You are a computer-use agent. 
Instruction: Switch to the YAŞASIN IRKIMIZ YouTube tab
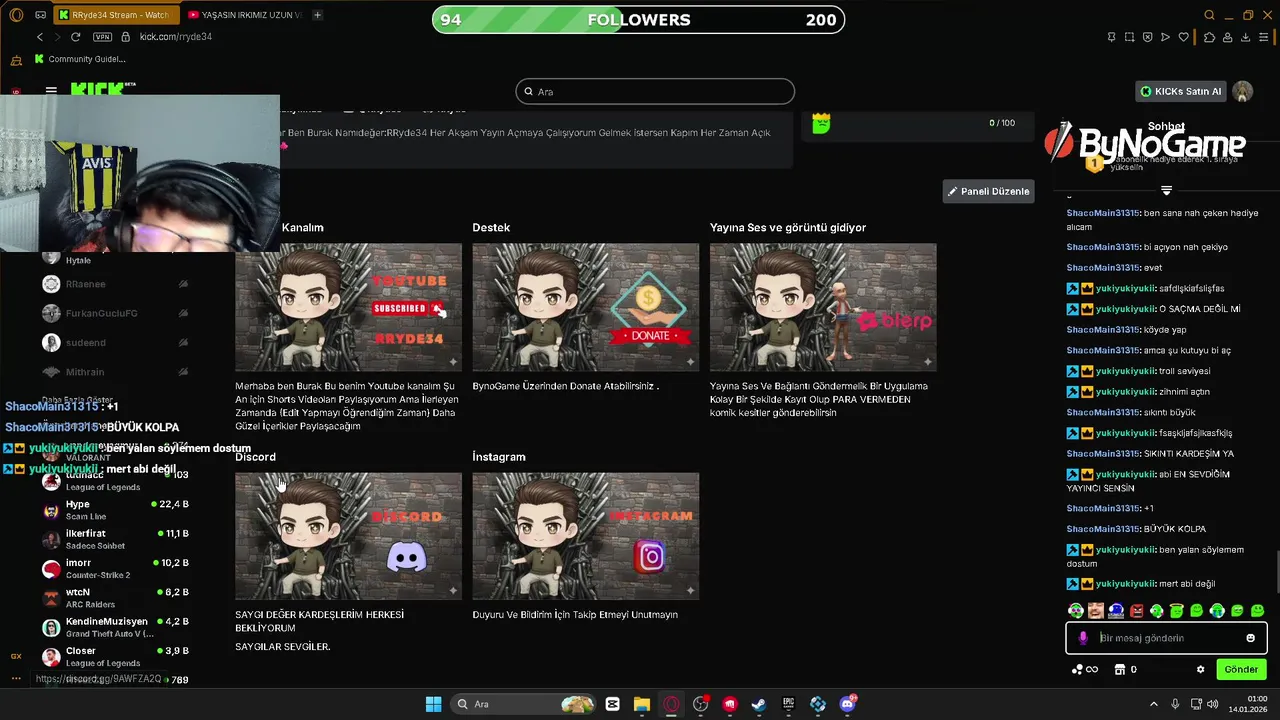point(245,15)
